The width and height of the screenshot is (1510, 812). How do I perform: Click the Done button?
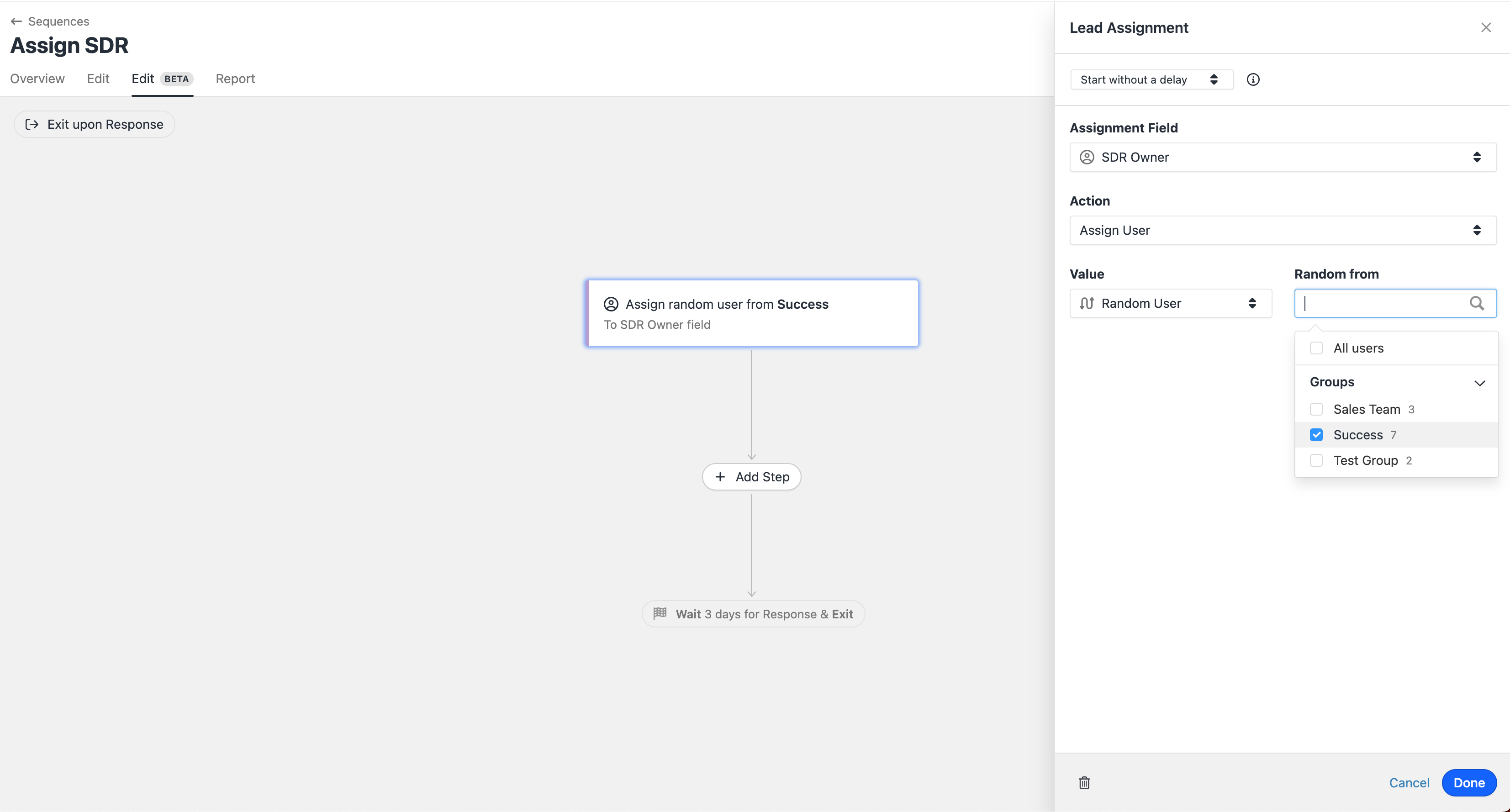pyautogui.click(x=1469, y=783)
